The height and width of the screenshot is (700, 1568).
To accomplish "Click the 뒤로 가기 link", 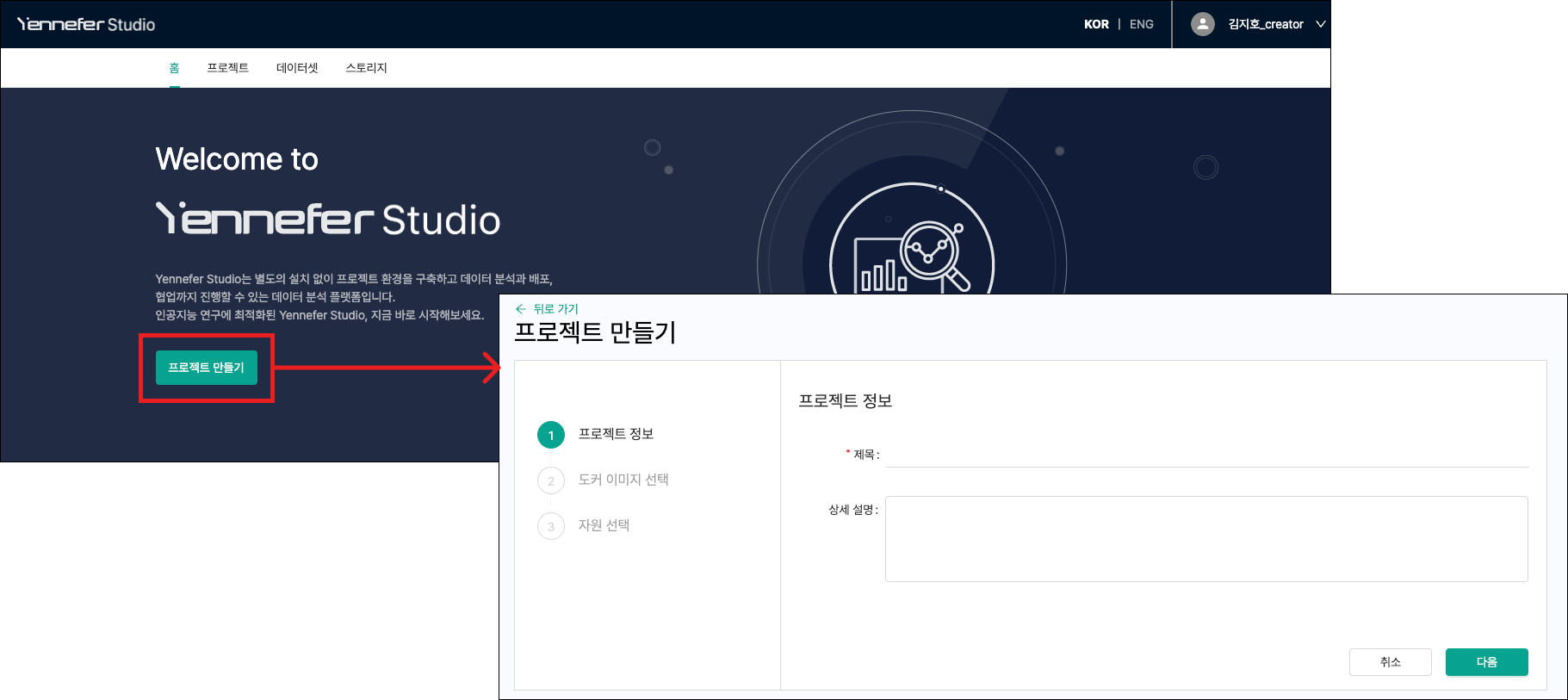I will [555, 308].
